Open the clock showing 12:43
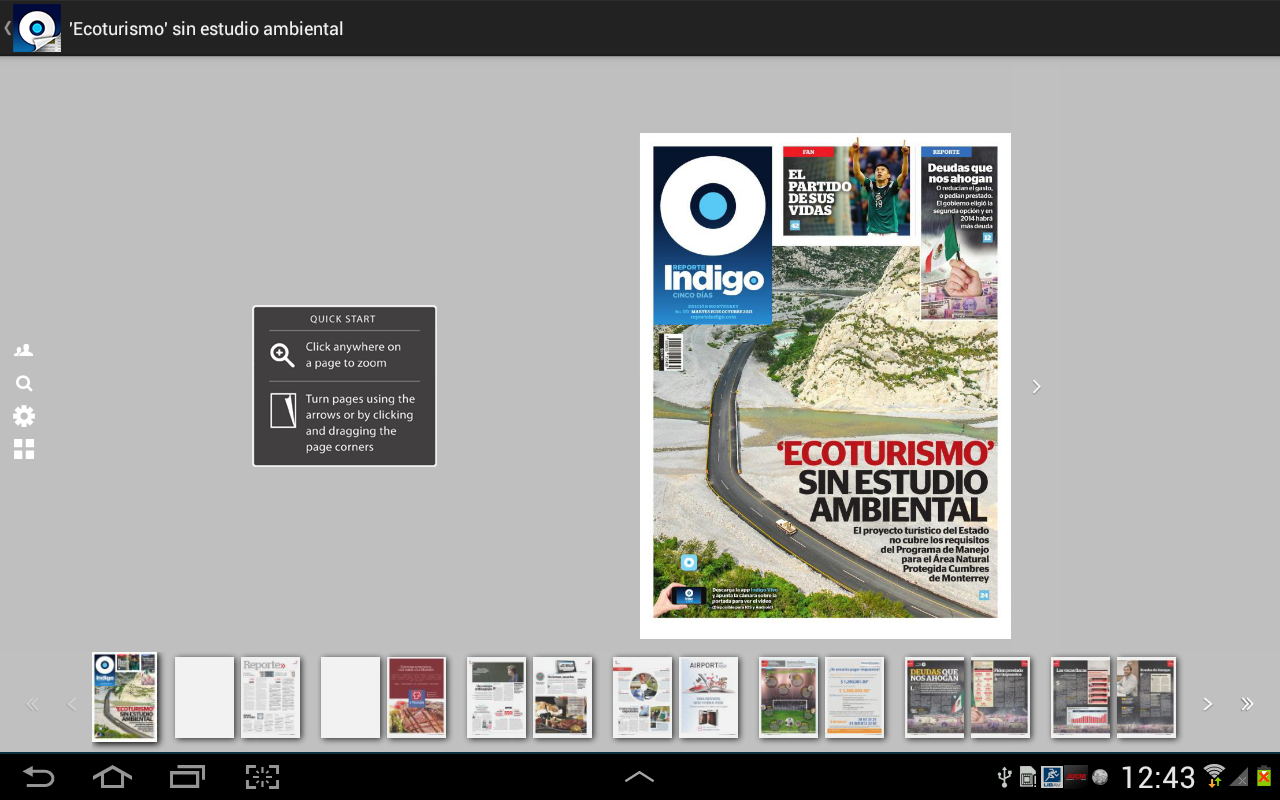 coord(1158,777)
